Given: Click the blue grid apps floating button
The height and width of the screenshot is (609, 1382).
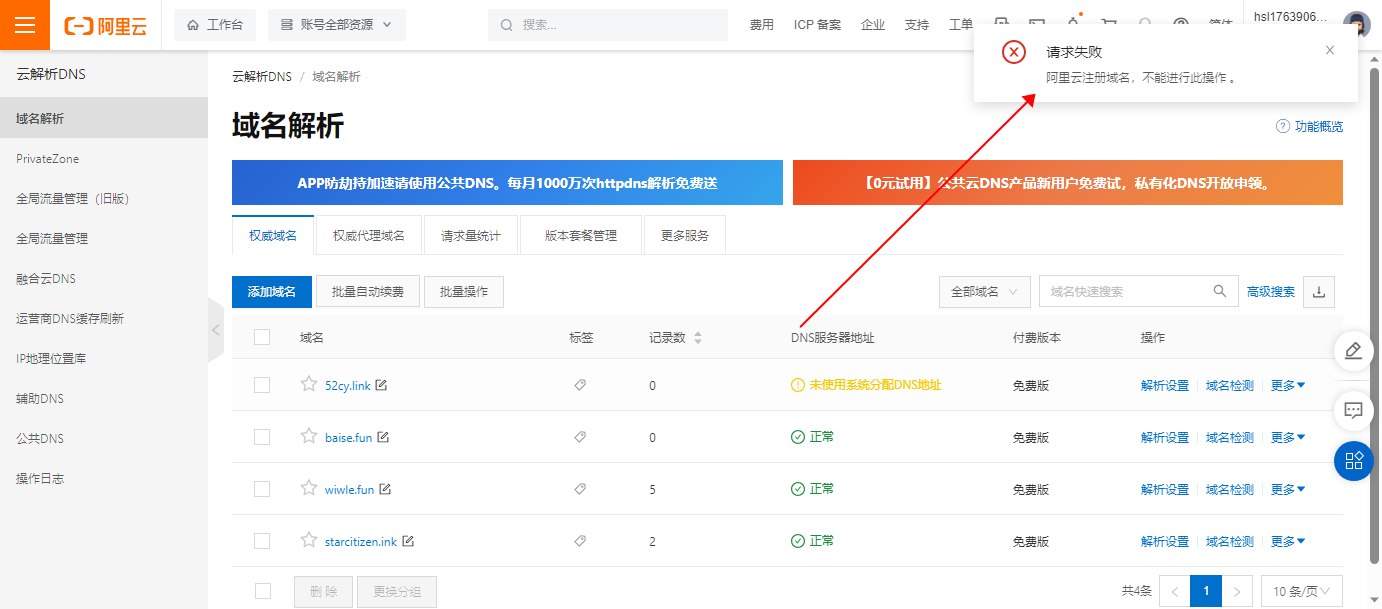Looking at the screenshot, I should 1354,460.
